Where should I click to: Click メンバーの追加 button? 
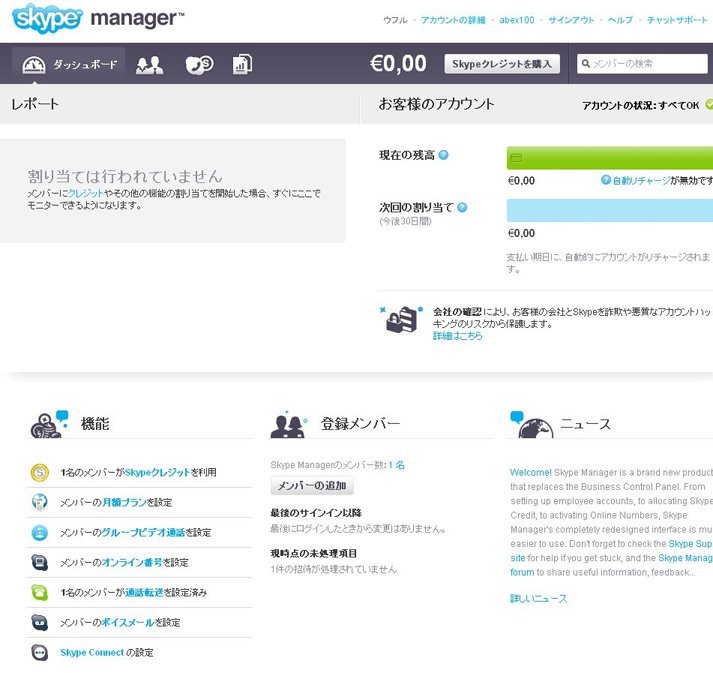pyautogui.click(x=312, y=485)
